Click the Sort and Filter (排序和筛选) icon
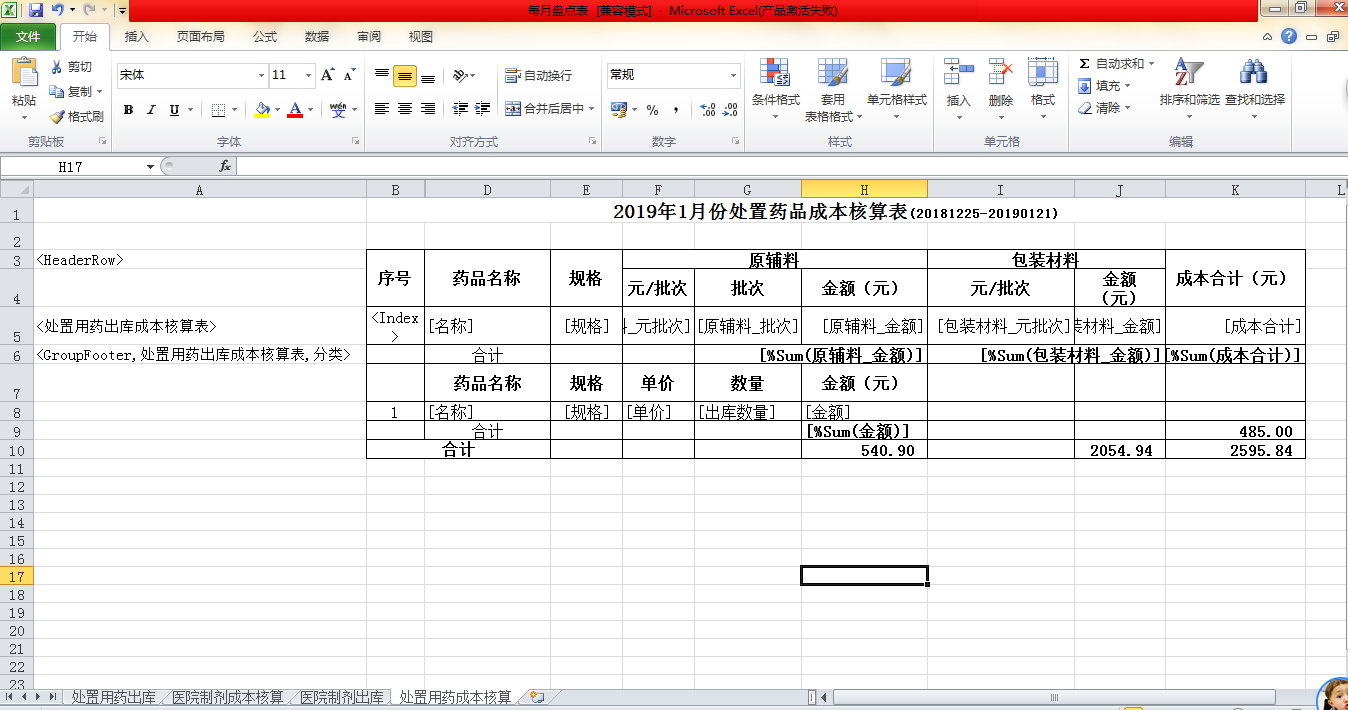The height and width of the screenshot is (710, 1348). click(1188, 73)
